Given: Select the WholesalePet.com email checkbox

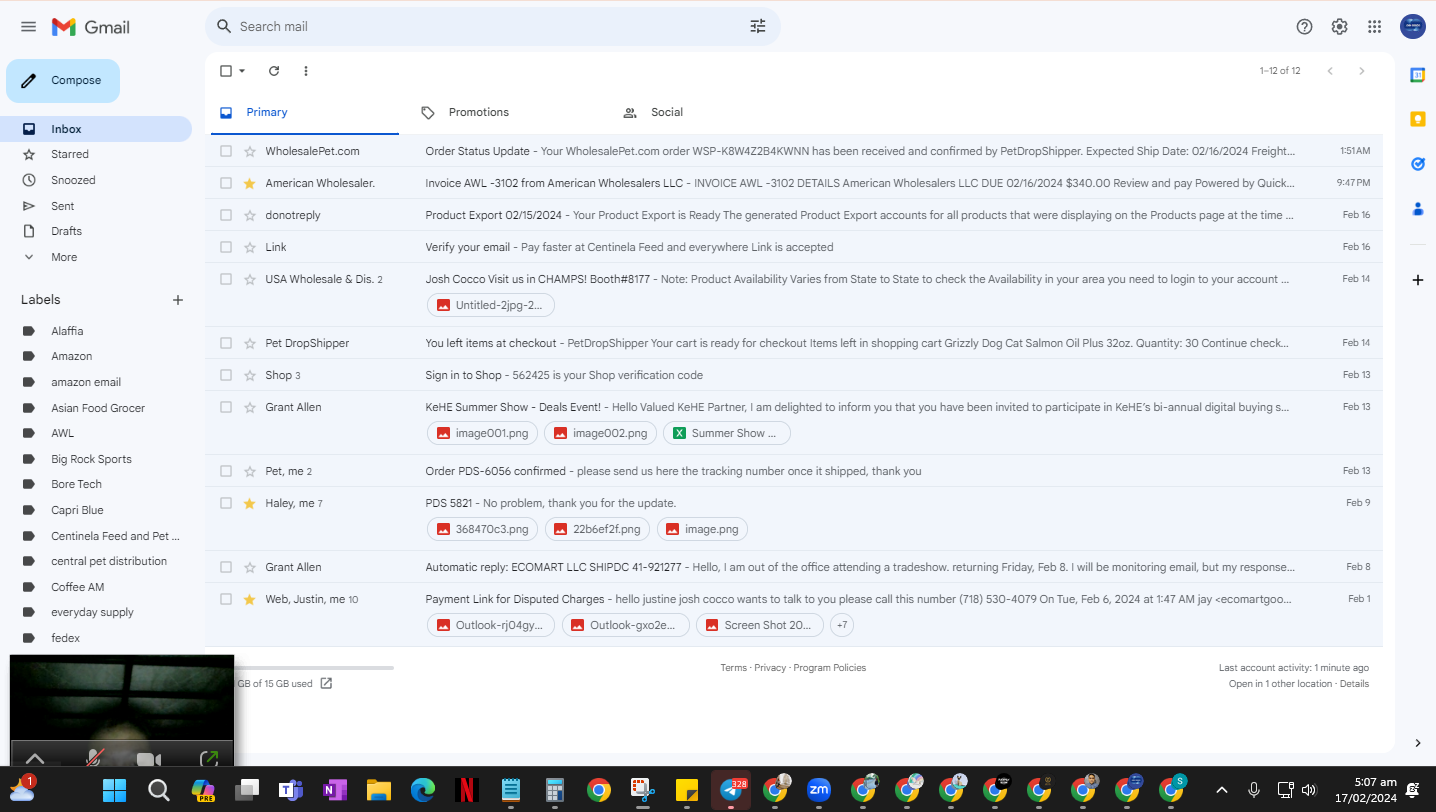Looking at the screenshot, I should [x=226, y=151].
